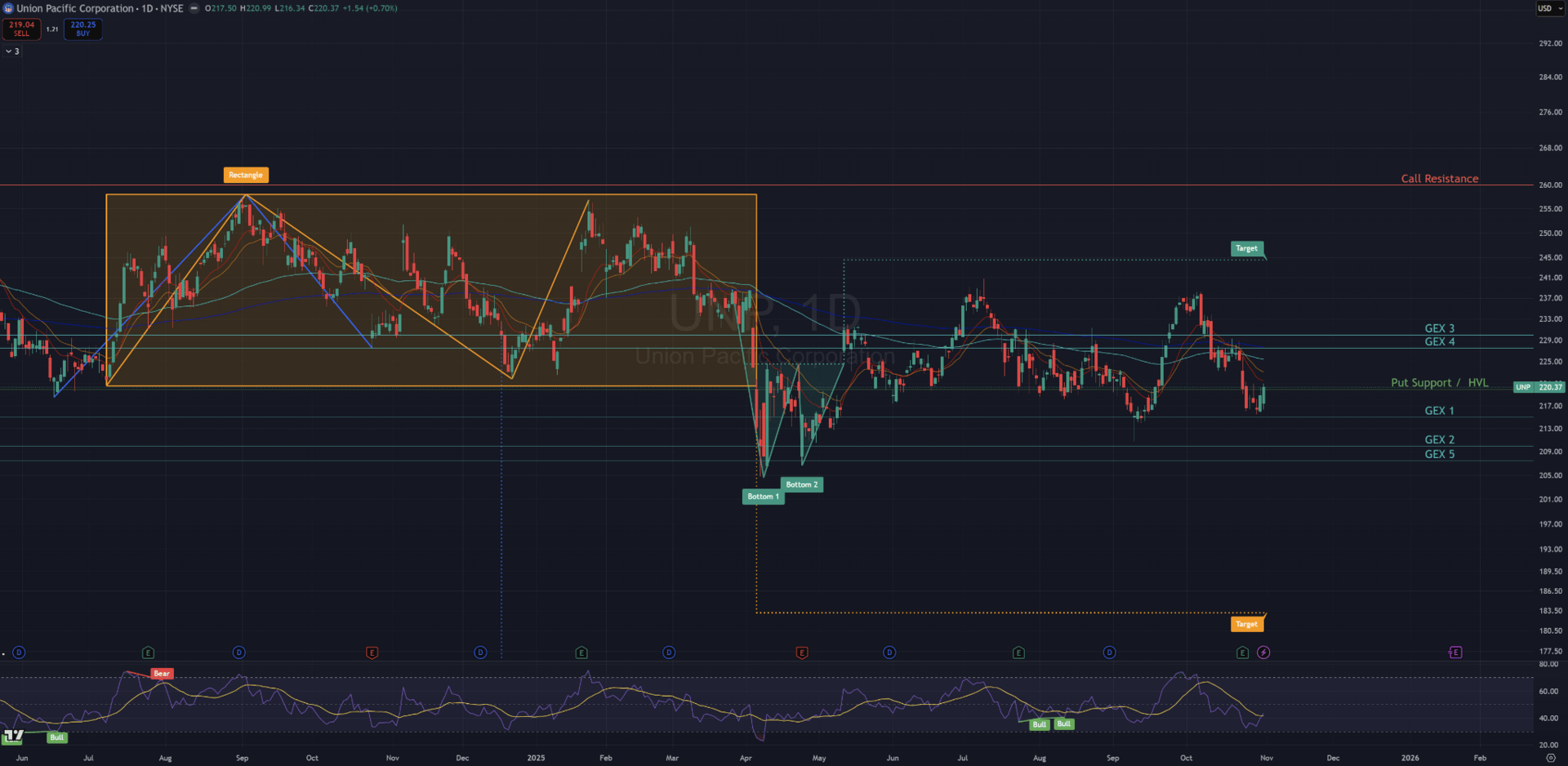1568x766 pixels.
Task: Click the purple lightning event marker icon
Action: tap(1263, 652)
